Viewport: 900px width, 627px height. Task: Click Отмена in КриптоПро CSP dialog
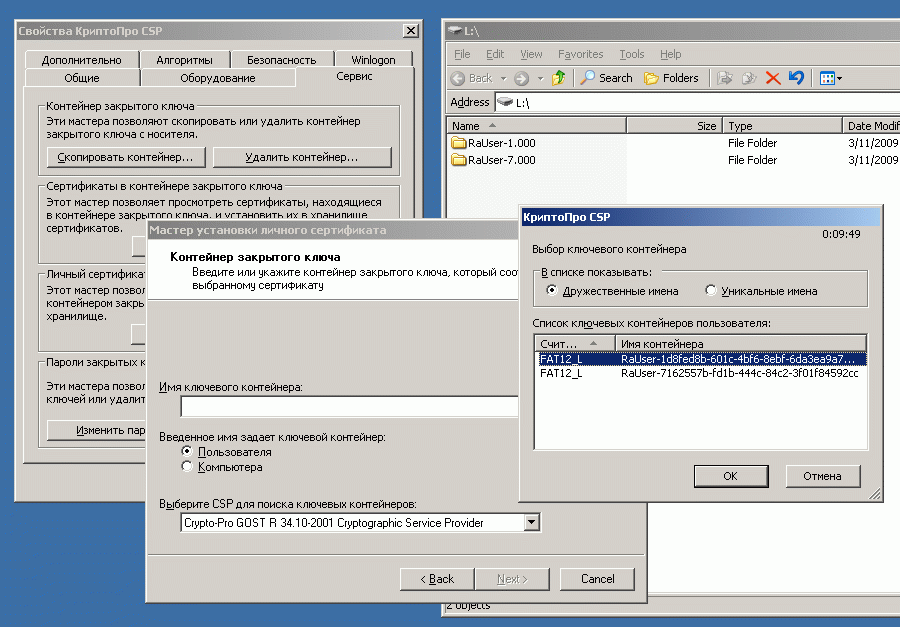click(823, 476)
